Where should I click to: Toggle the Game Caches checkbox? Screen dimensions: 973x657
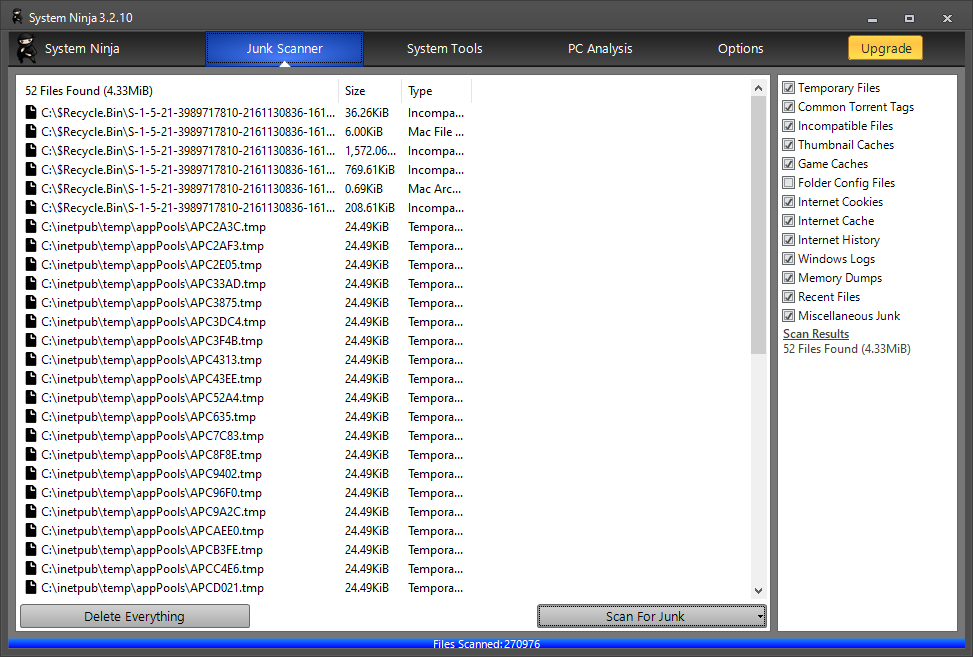(788, 164)
